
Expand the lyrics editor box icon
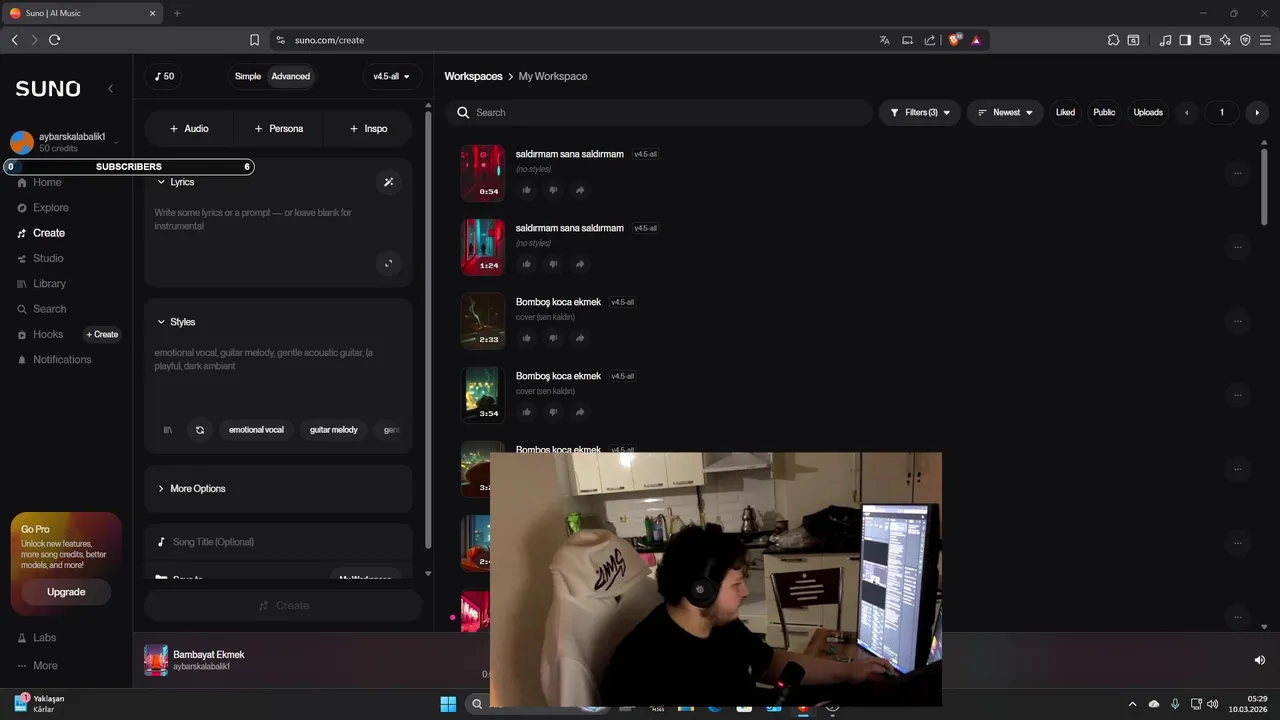click(388, 264)
